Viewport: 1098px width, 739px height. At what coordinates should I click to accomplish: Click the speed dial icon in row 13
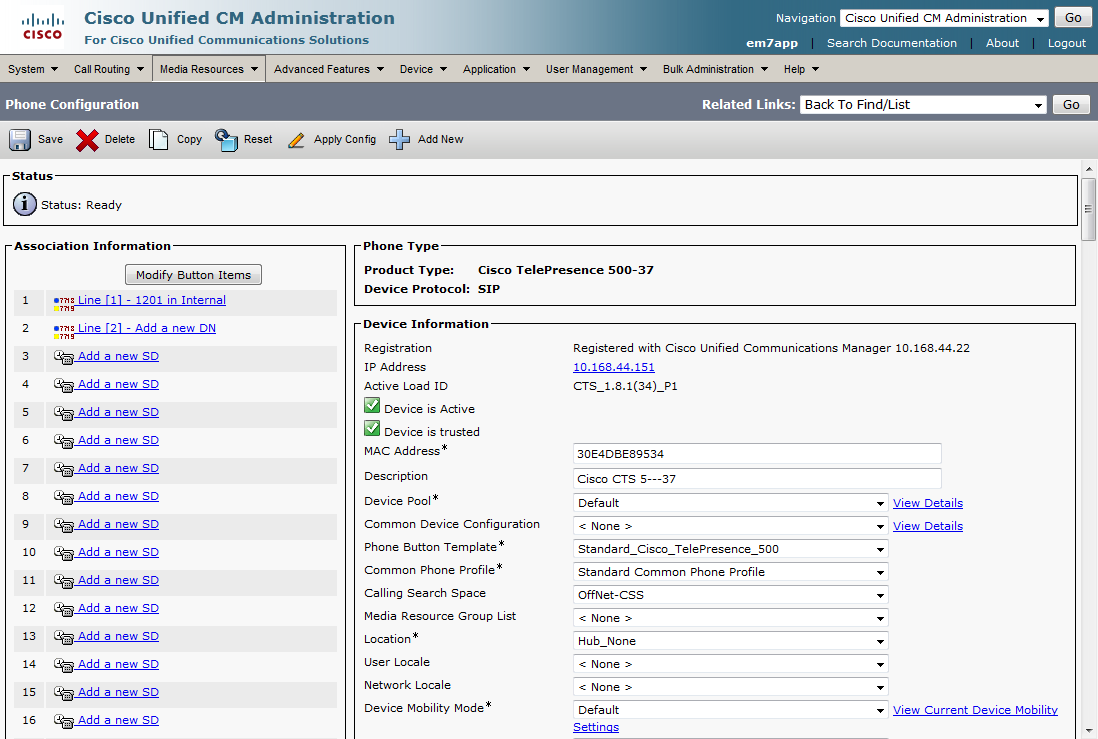tap(64, 637)
